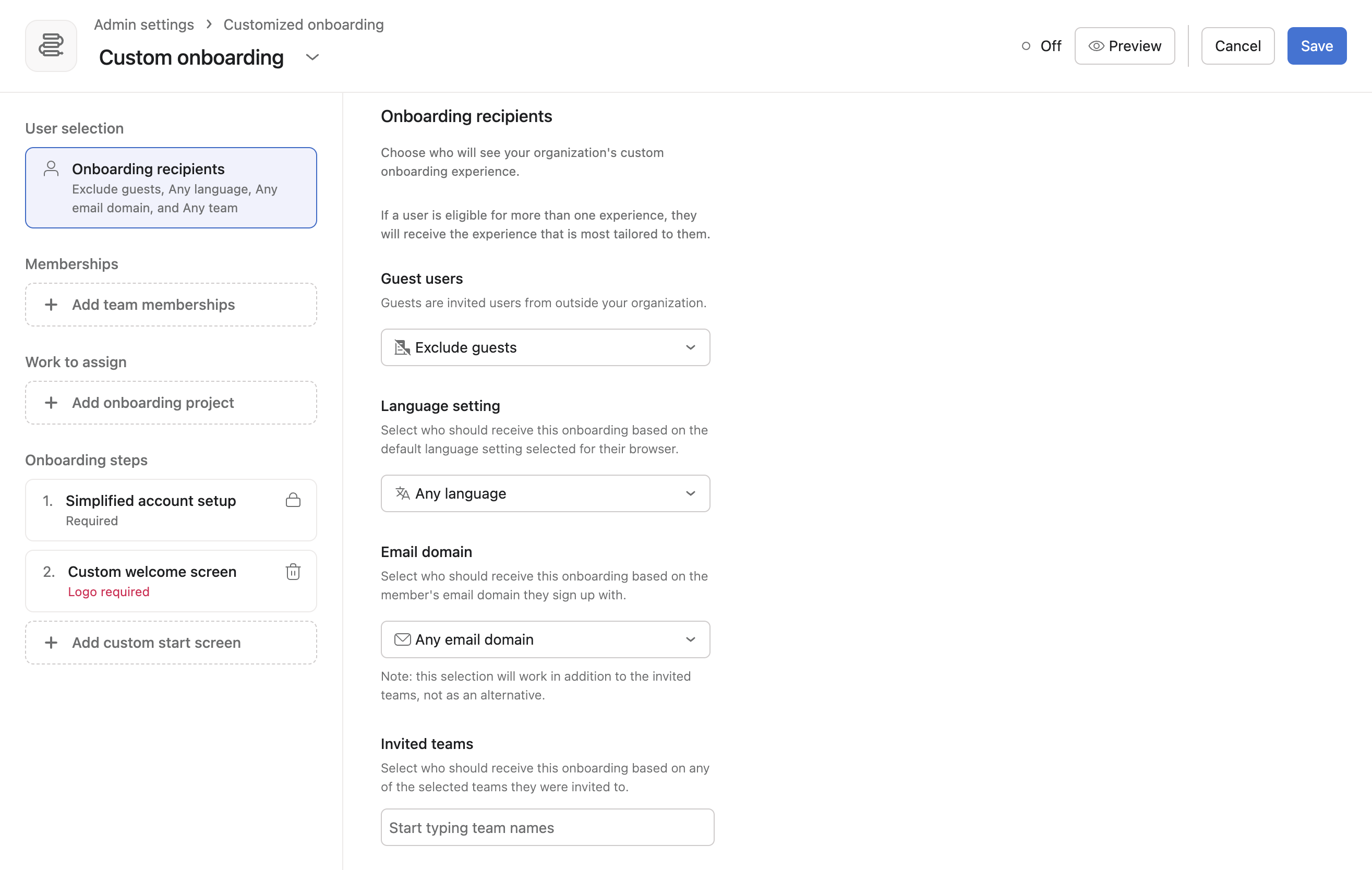The image size is (1372, 870).
Task: Cancel the current onboarding changes
Action: pyautogui.click(x=1237, y=45)
